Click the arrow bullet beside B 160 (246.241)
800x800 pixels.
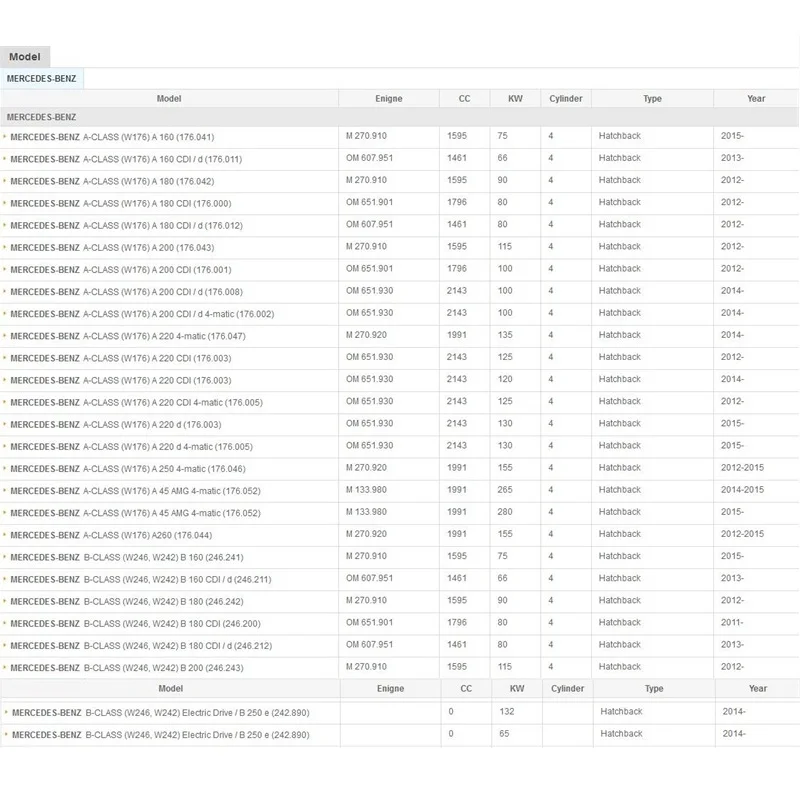[x=5, y=557]
